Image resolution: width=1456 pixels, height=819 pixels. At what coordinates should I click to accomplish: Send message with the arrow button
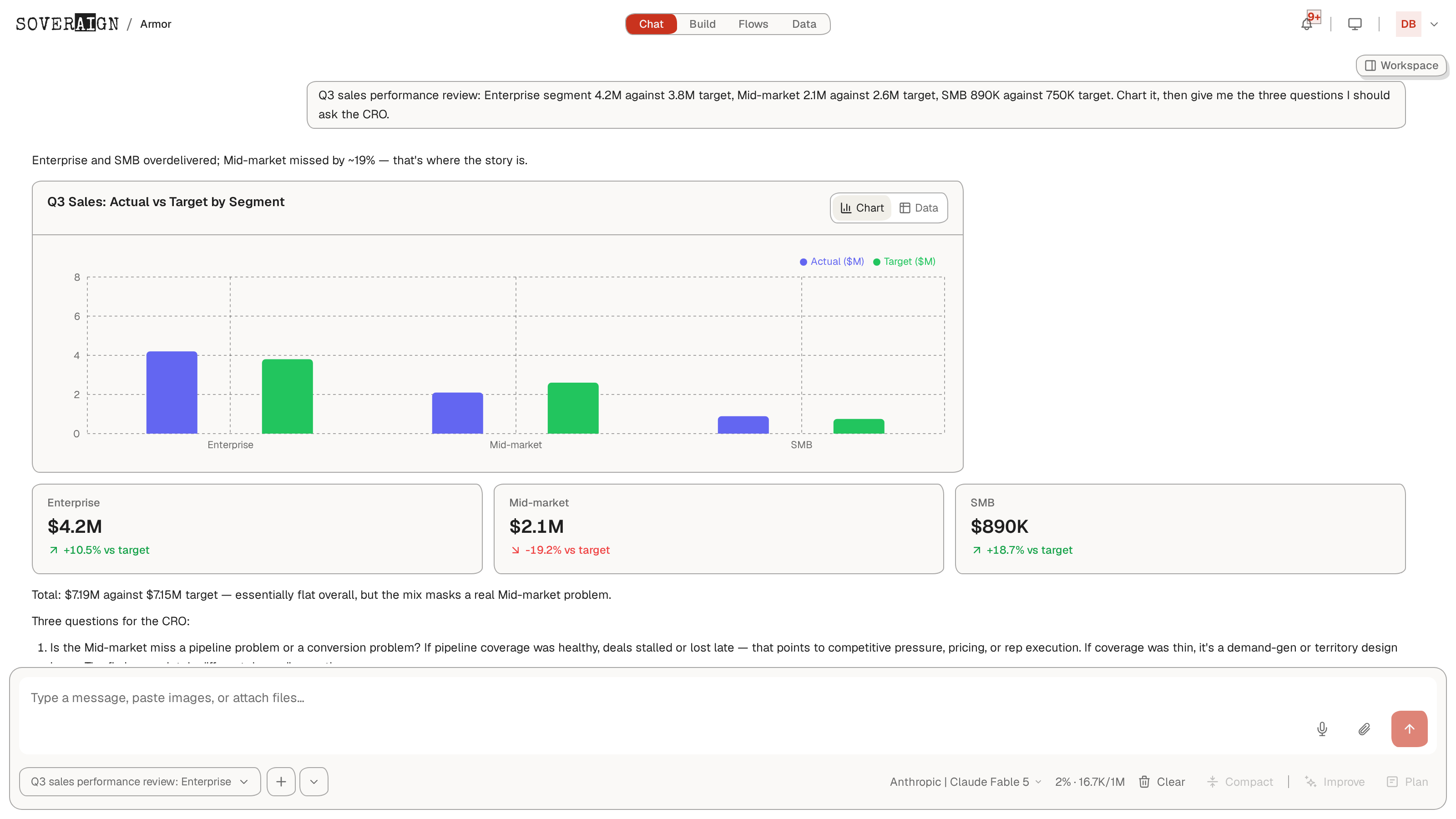pos(1409,729)
